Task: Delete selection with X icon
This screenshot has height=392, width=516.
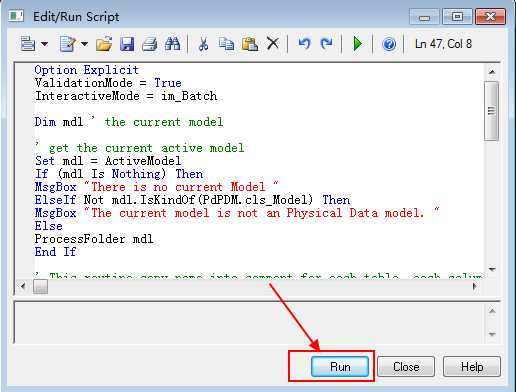Action: click(x=273, y=44)
